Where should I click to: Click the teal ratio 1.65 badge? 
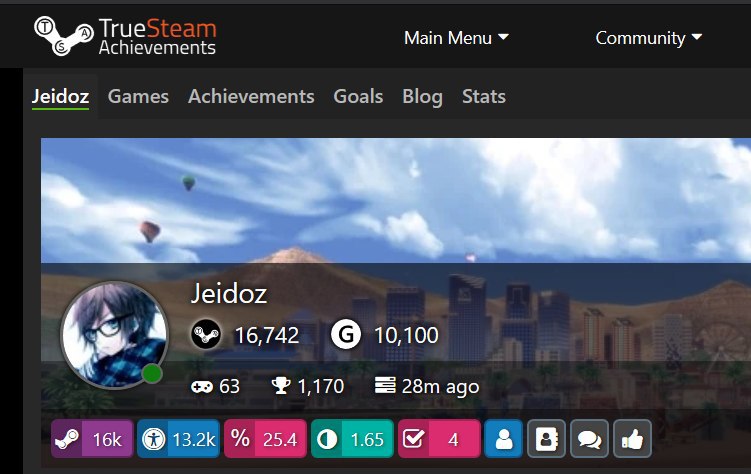point(352,439)
